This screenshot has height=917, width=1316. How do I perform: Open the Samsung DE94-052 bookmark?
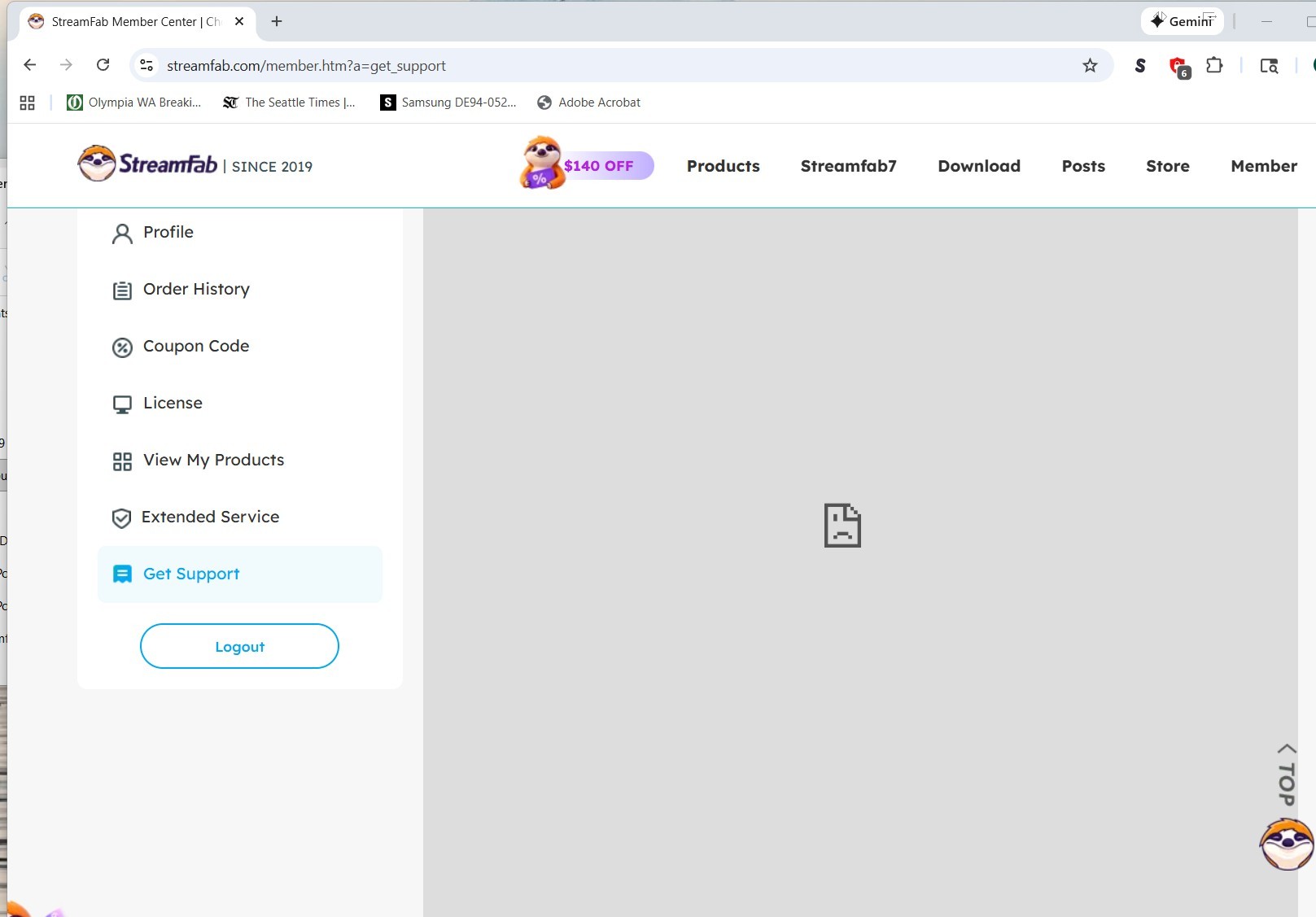pyautogui.click(x=448, y=103)
